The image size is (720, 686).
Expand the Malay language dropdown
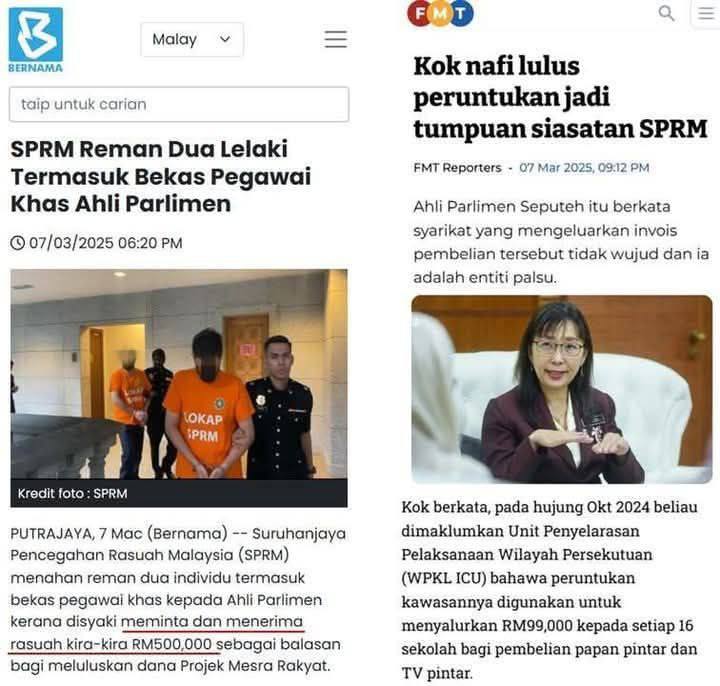tap(192, 39)
